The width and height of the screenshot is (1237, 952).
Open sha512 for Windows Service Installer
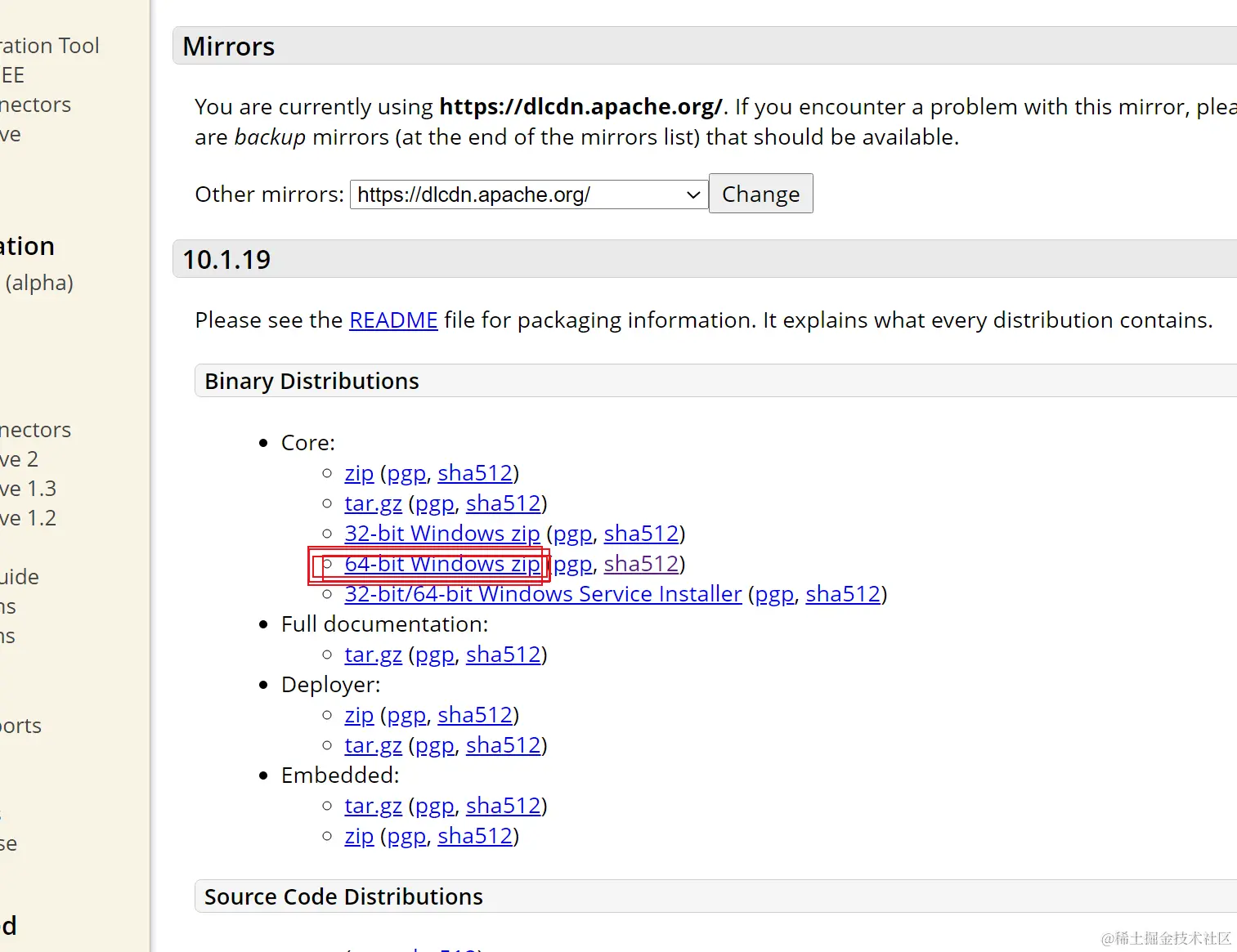coord(843,594)
